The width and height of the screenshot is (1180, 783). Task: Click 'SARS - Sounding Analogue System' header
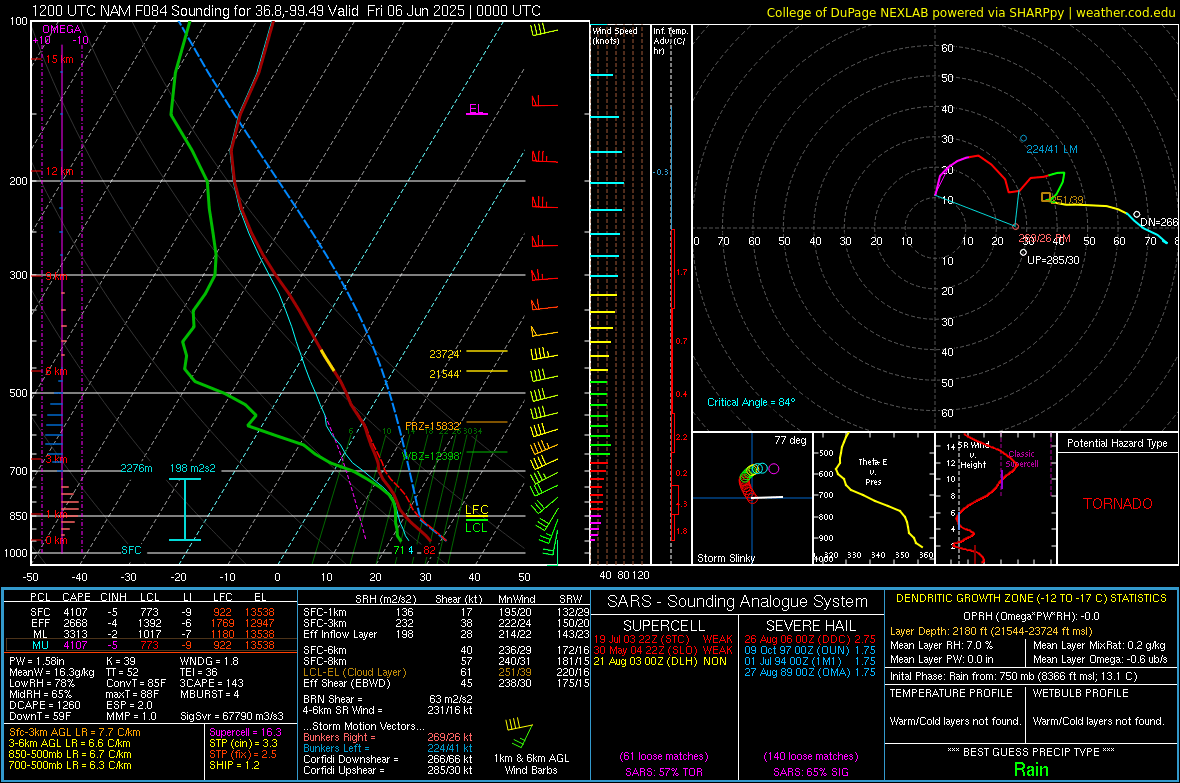[x=738, y=602]
